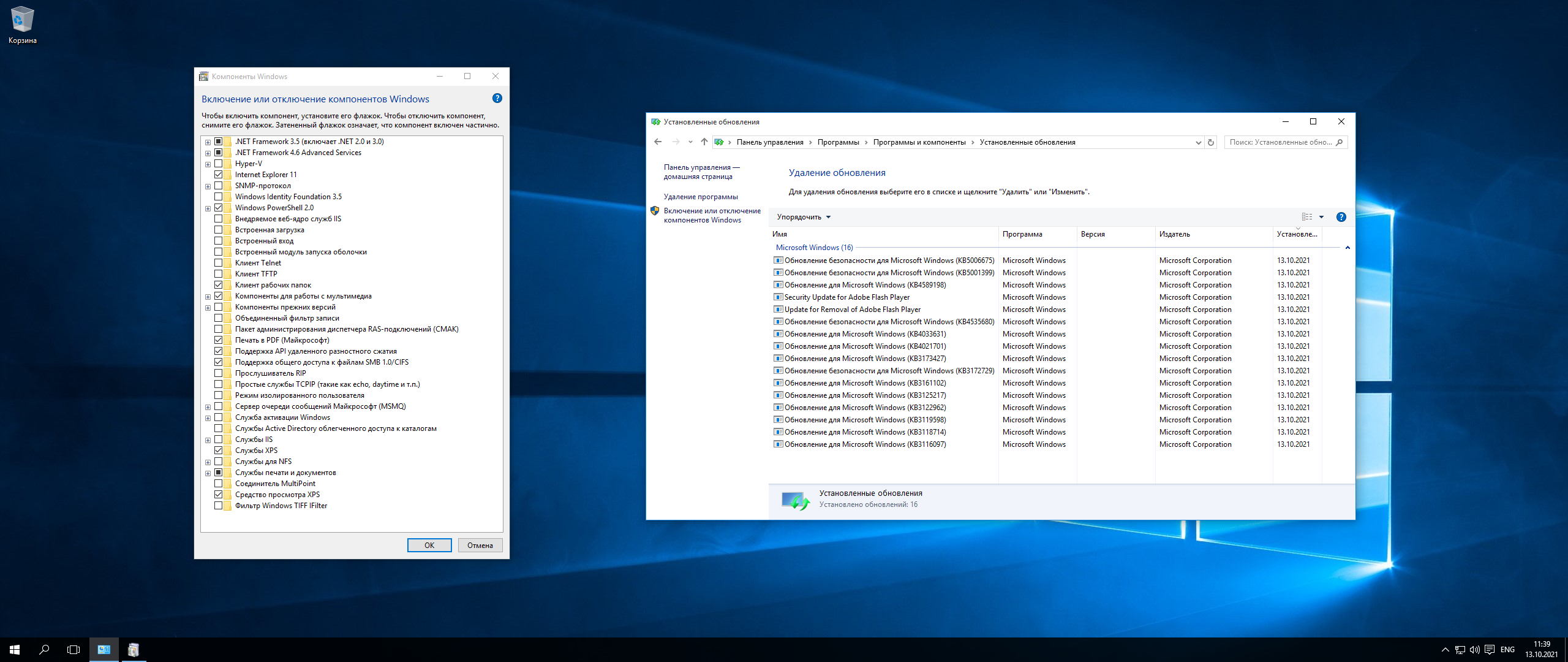Sort by Имя column header

(x=883, y=234)
